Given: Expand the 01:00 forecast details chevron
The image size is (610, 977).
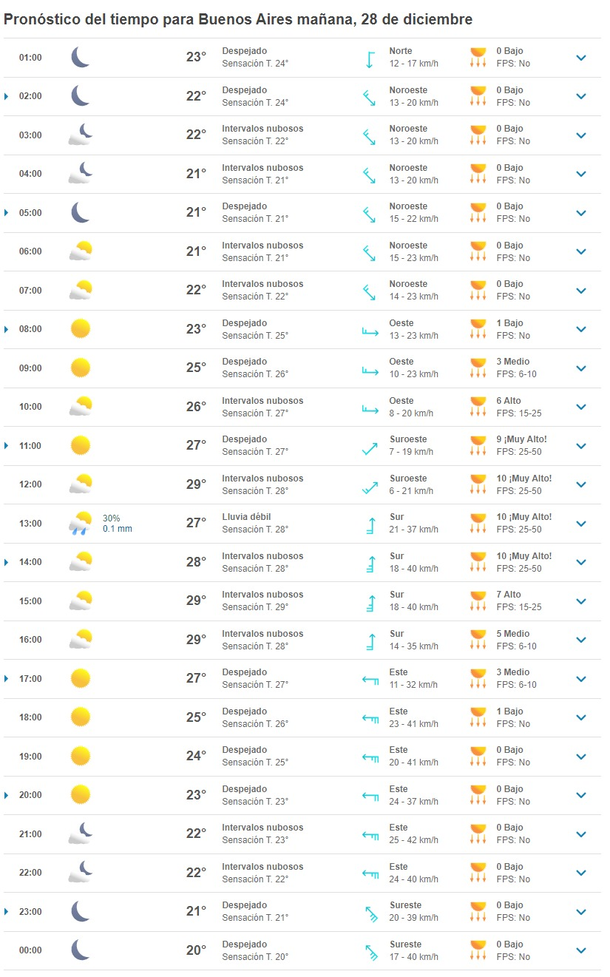Looking at the screenshot, I should tap(581, 57).
